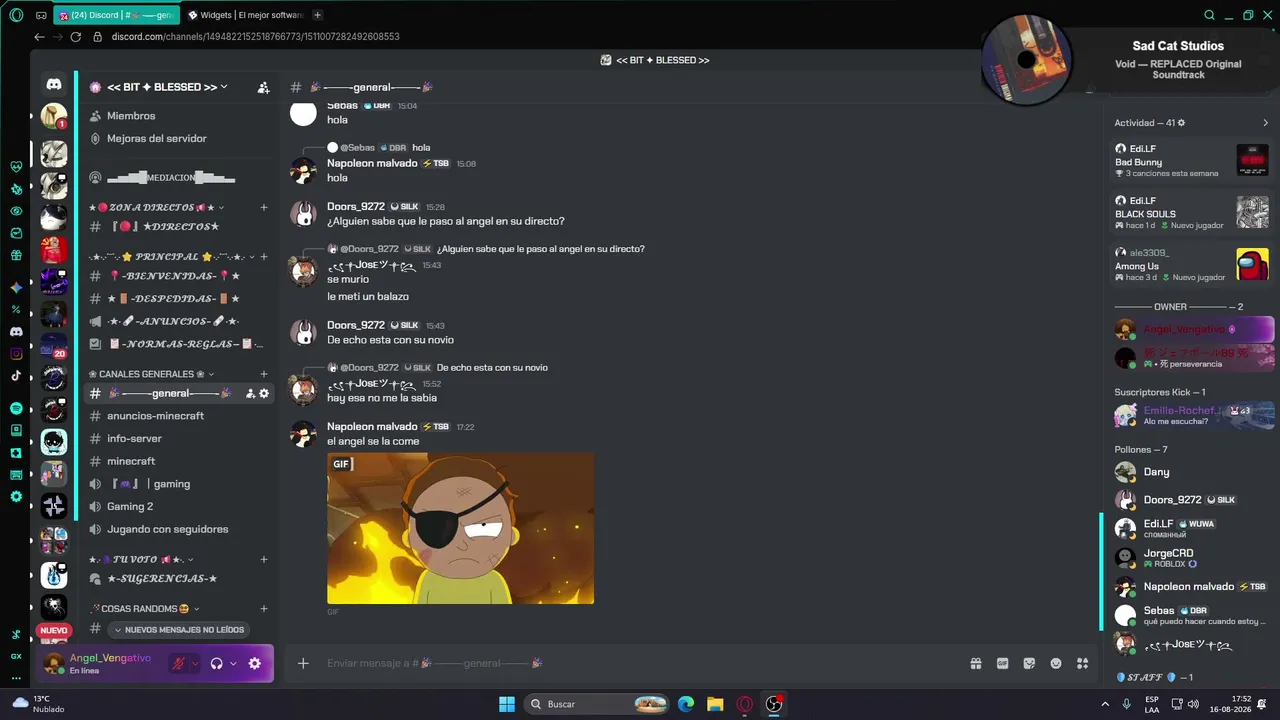This screenshot has width=1280, height=720.
Task: Open File Explorer from the taskbar
Action: [715, 704]
